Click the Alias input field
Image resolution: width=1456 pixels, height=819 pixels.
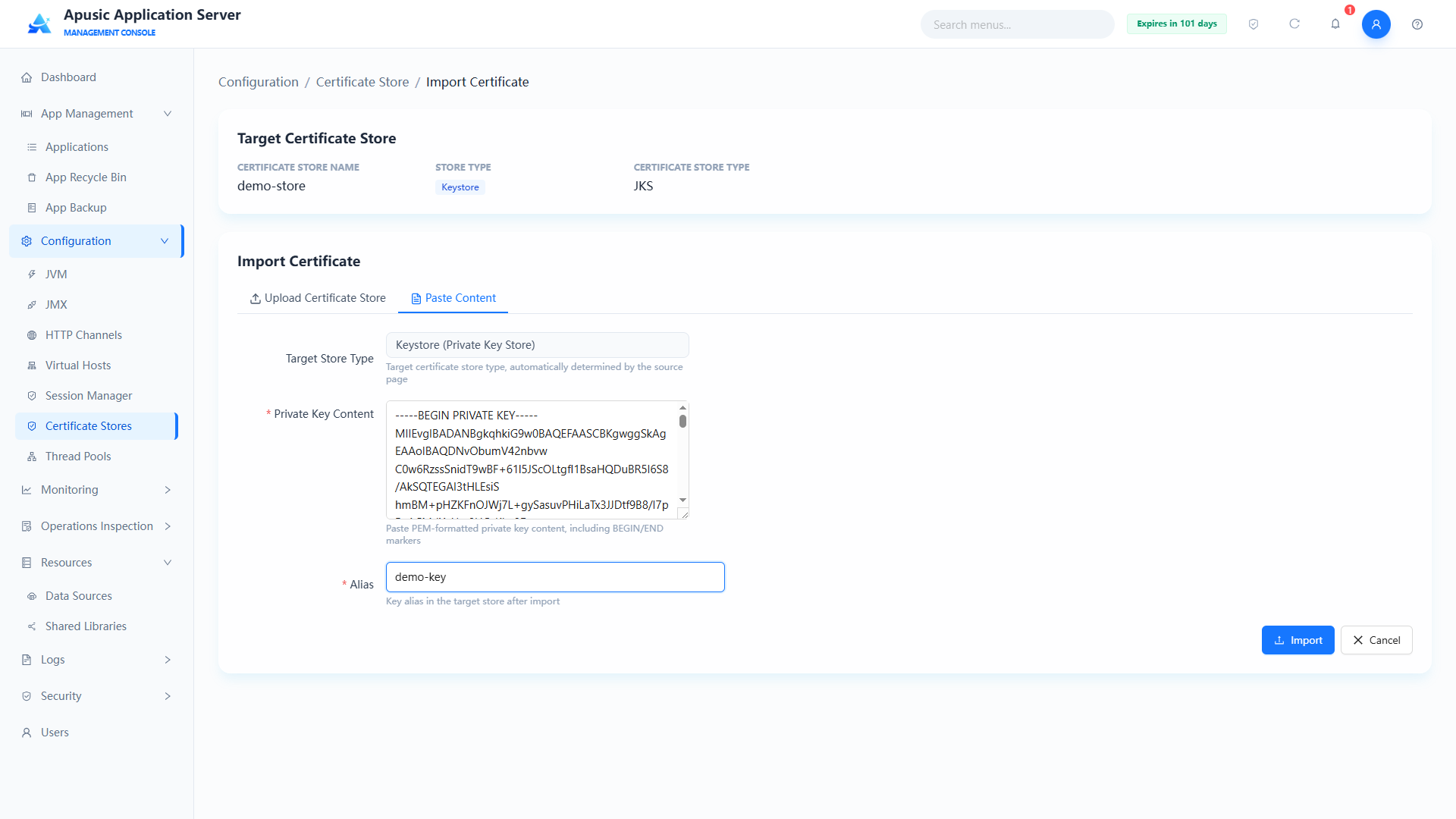coord(555,577)
